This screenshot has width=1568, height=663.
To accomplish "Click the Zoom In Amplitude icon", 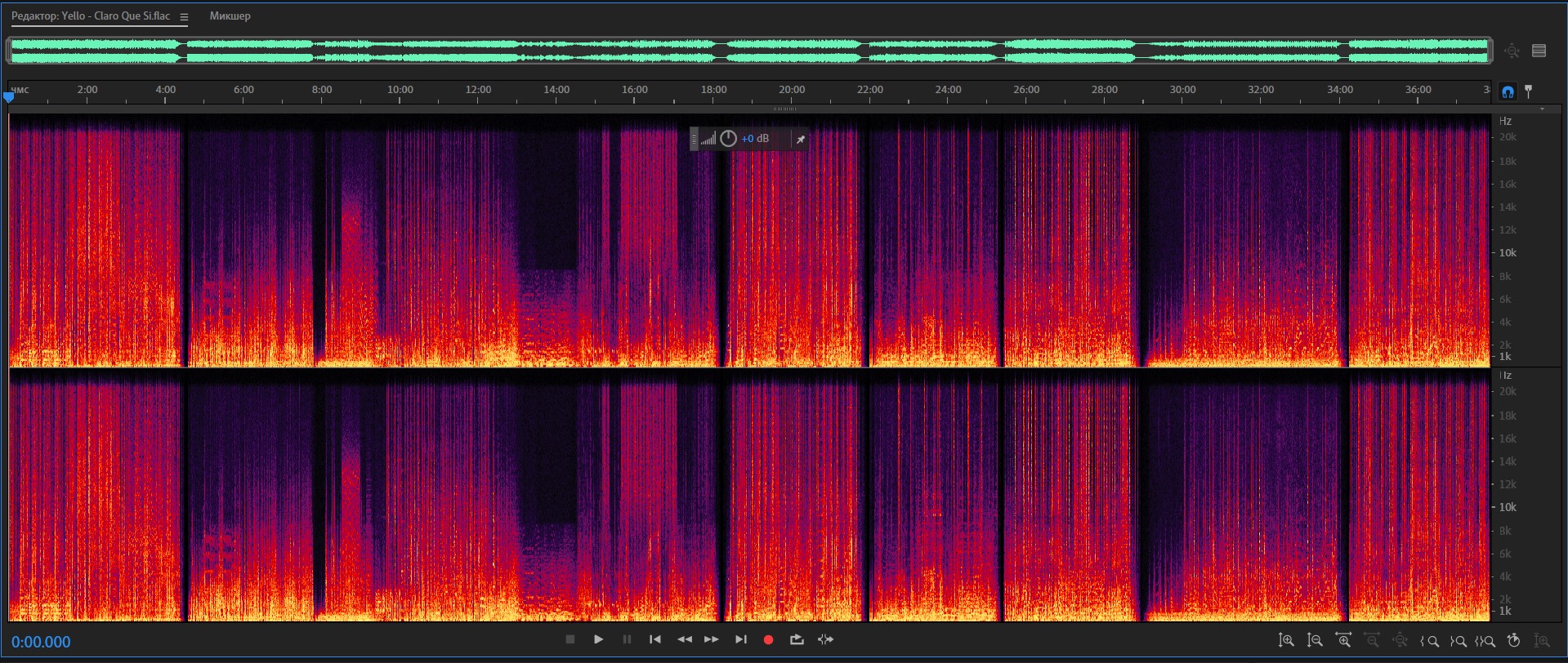I will [1286, 641].
